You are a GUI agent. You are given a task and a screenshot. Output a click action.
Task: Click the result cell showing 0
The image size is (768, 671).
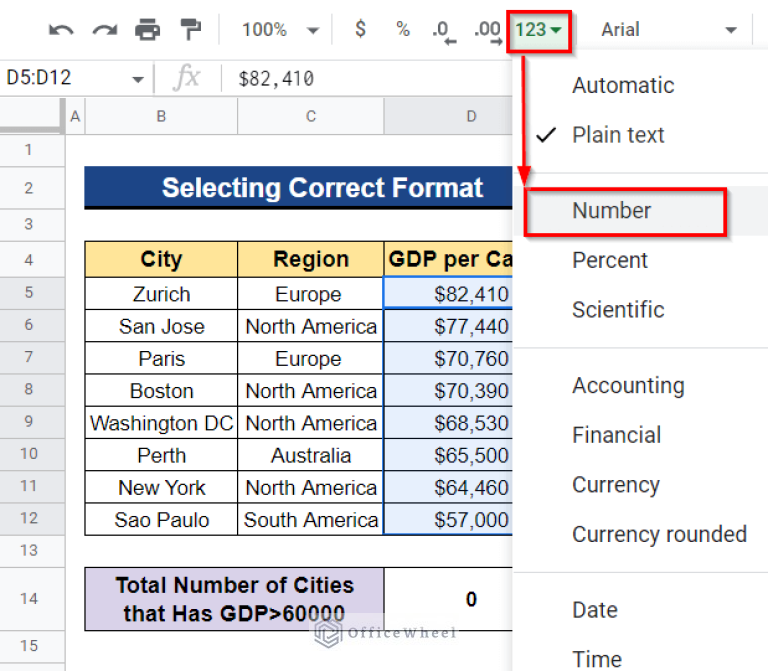pyautogui.click(x=448, y=599)
